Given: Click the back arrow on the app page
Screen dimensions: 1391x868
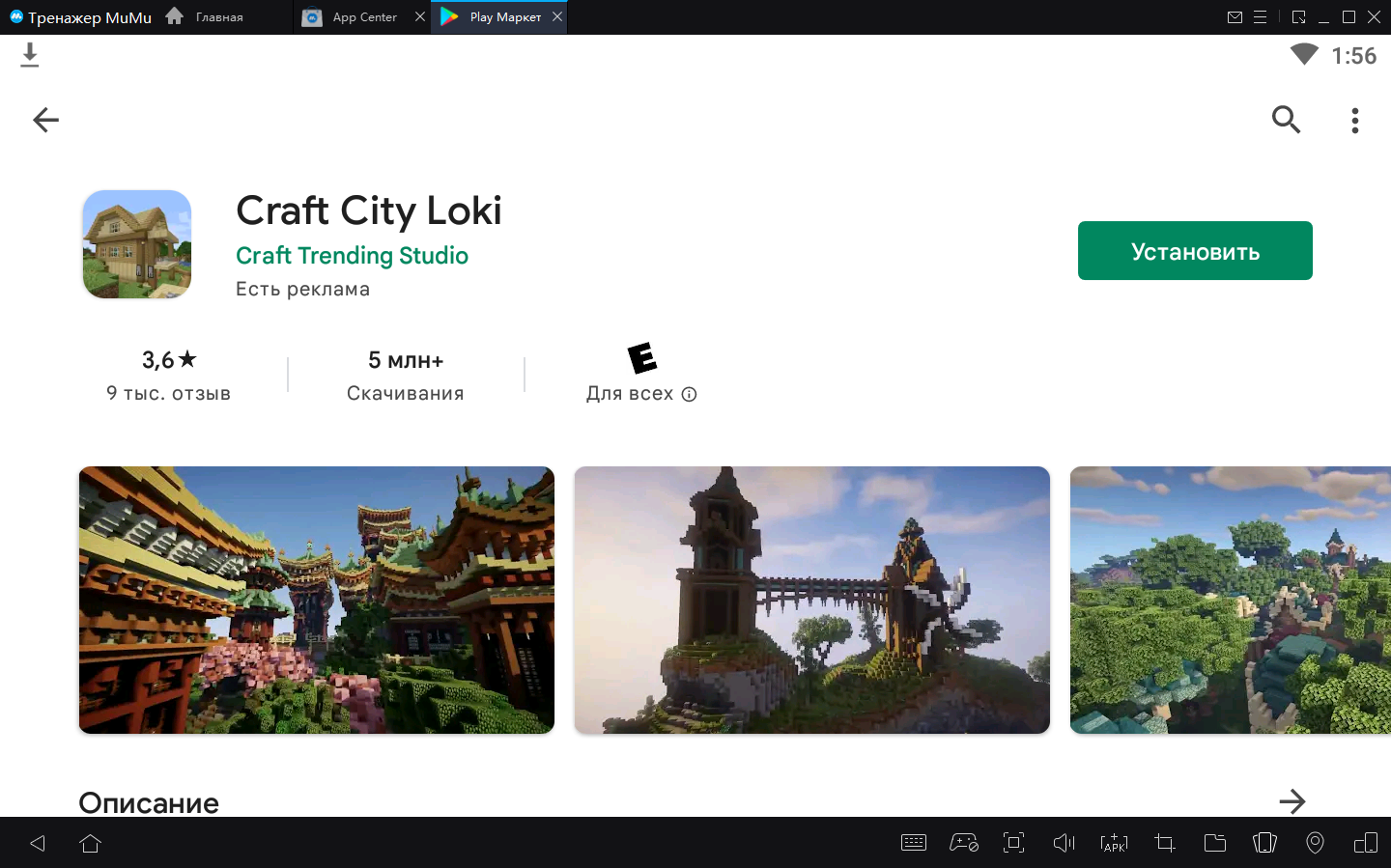Looking at the screenshot, I should coord(45,120).
